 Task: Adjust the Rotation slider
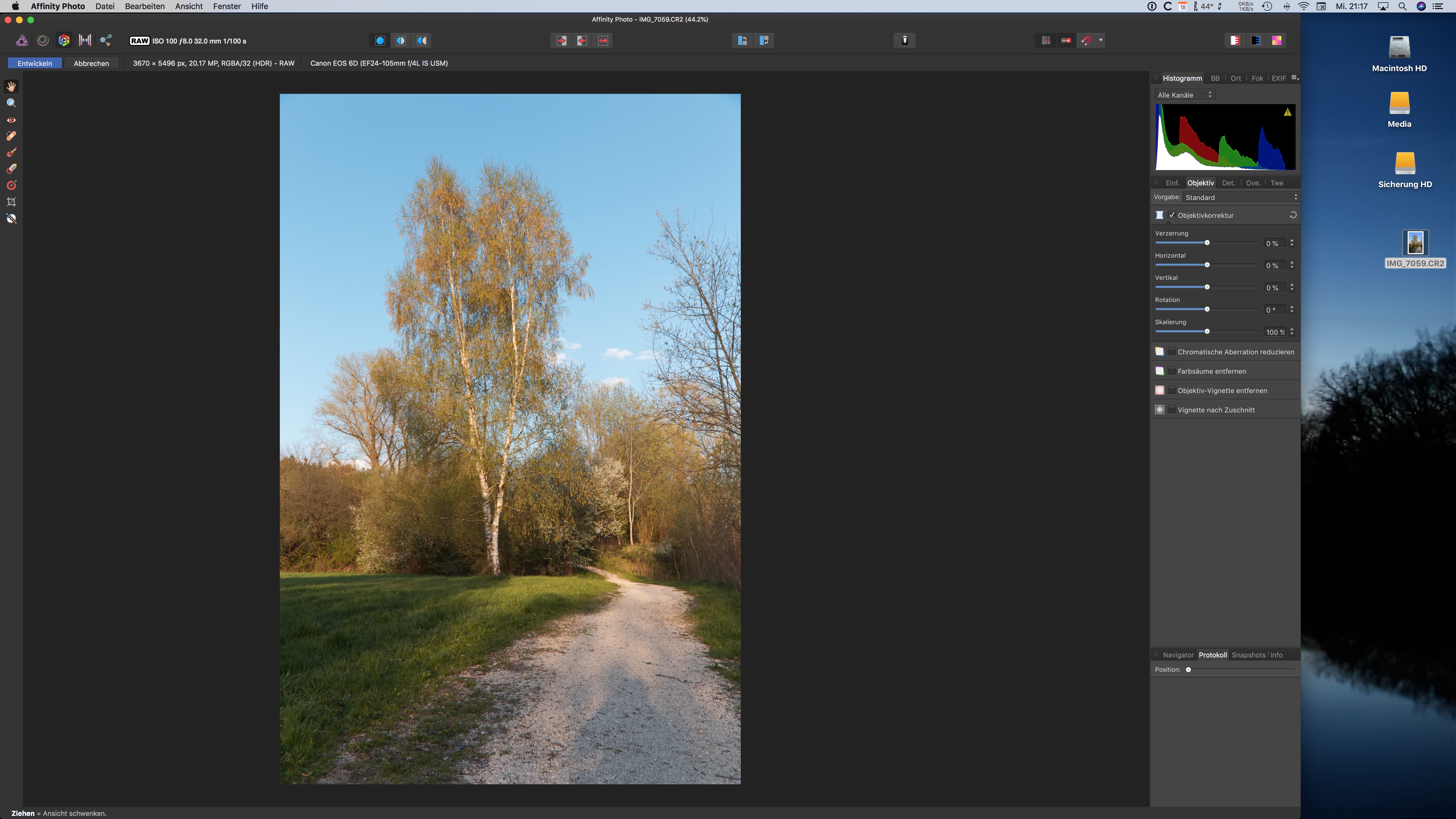click(1207, 309)
